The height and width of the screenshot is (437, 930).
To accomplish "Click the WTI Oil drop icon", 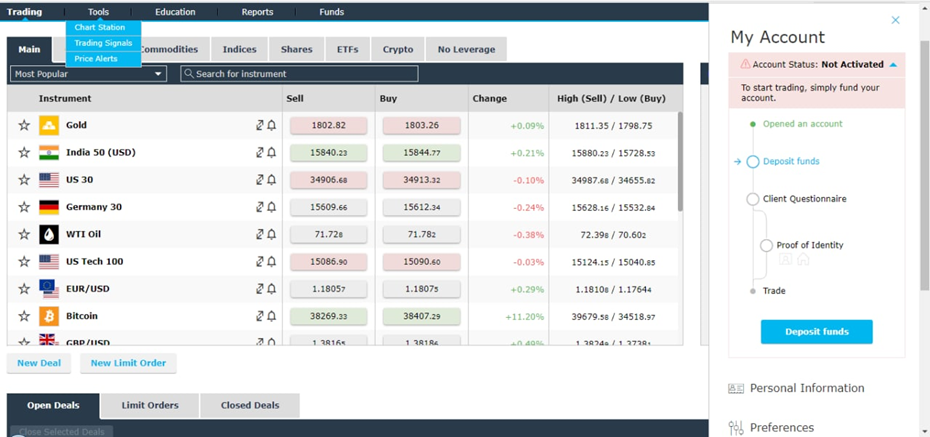I will (x=49, y=234).
